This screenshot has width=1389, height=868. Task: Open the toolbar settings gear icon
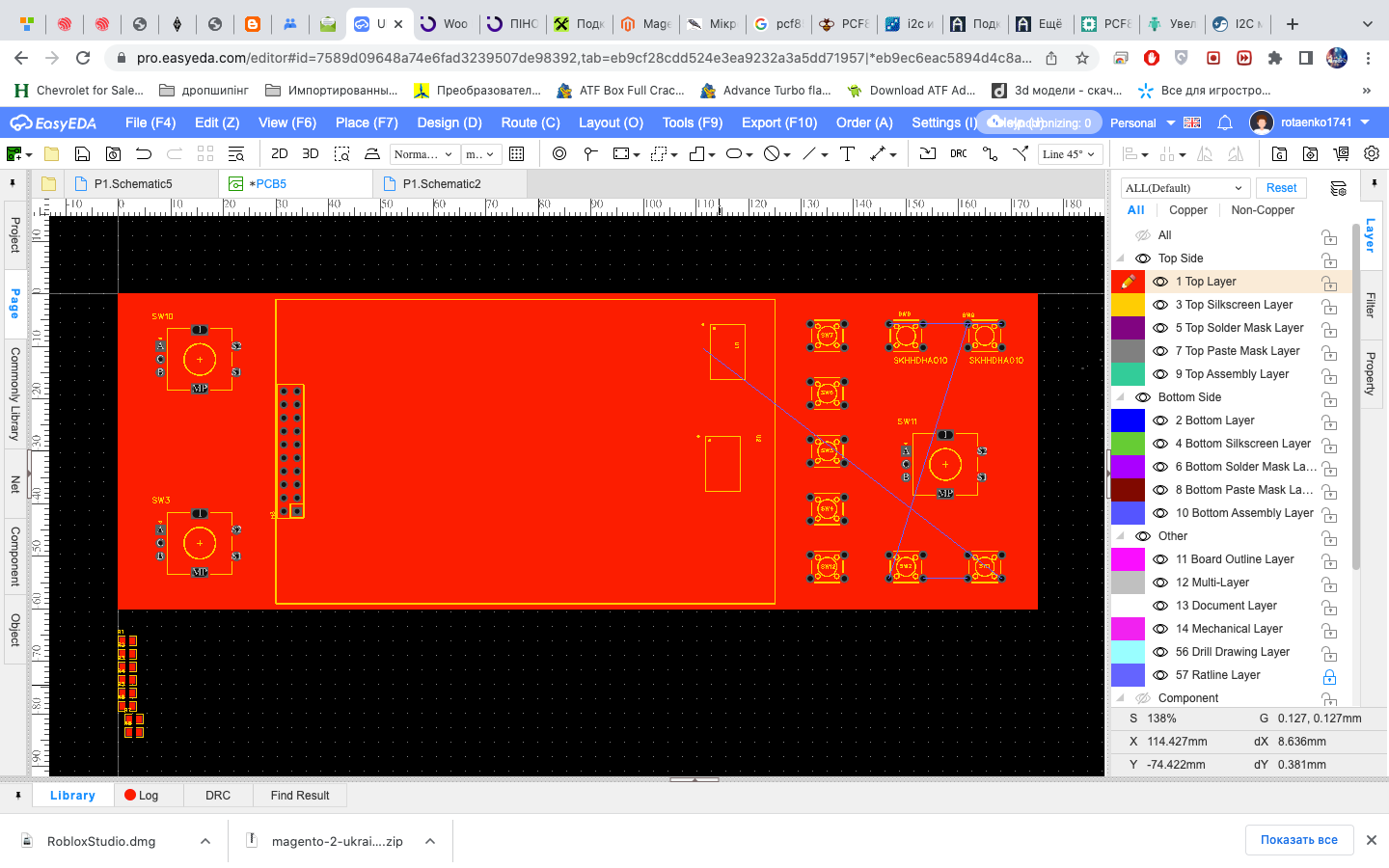(1372, 154)
